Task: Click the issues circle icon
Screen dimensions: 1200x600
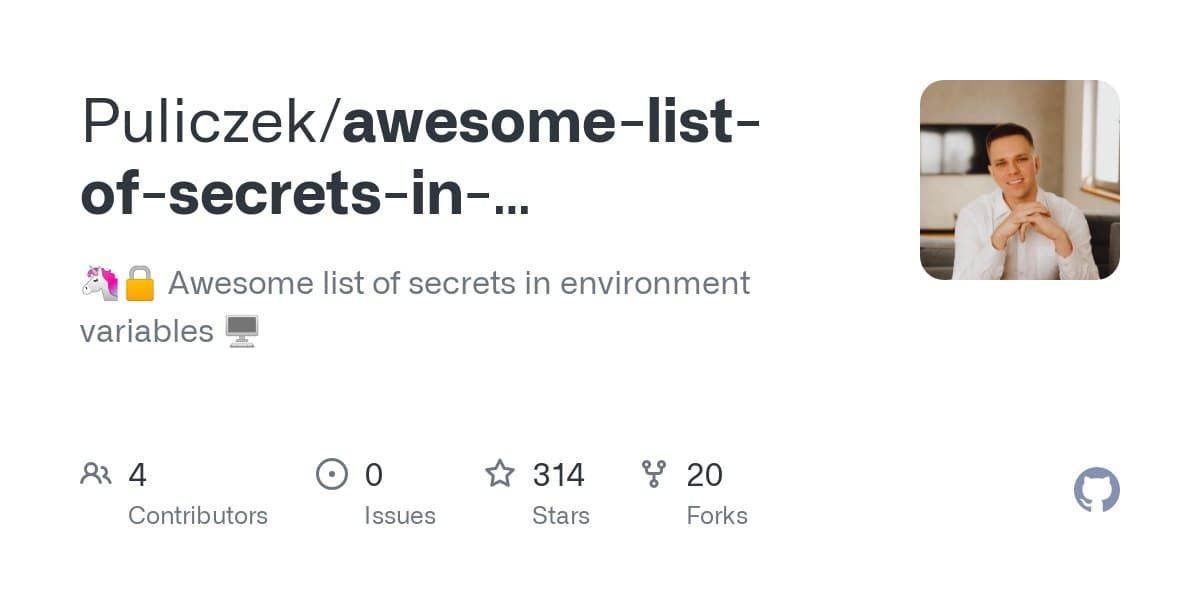Action: tap(332, 474)
